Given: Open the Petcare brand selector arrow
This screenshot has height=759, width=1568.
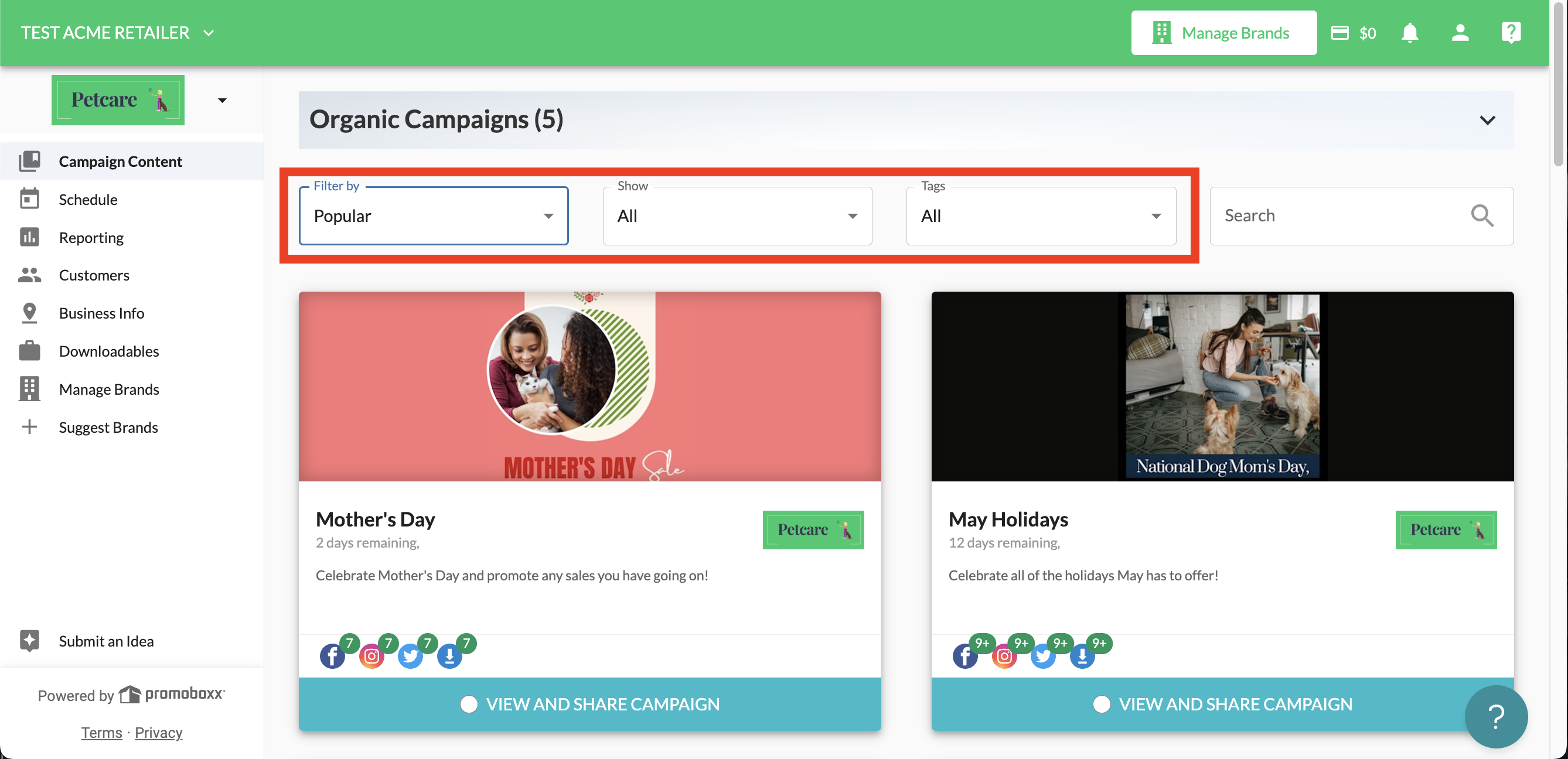Looking at the screenshot, I should pos(222,100).
